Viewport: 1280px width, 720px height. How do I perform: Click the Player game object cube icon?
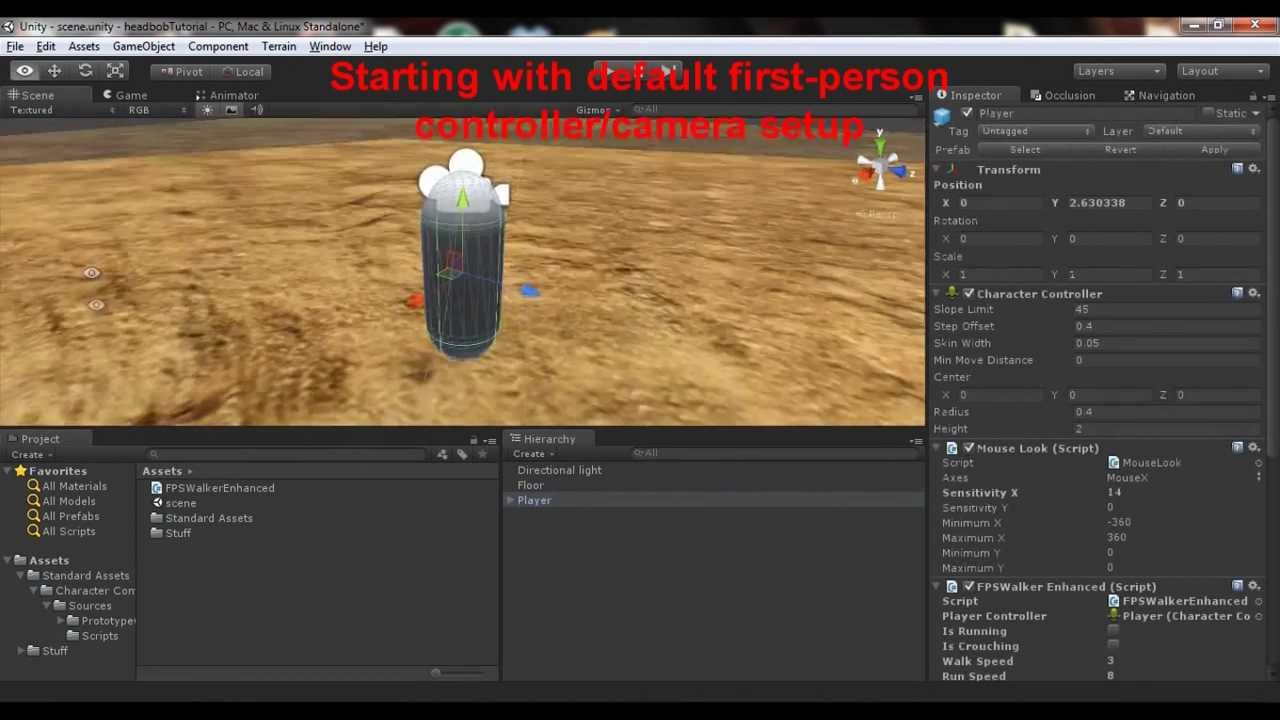pos(942,116)
